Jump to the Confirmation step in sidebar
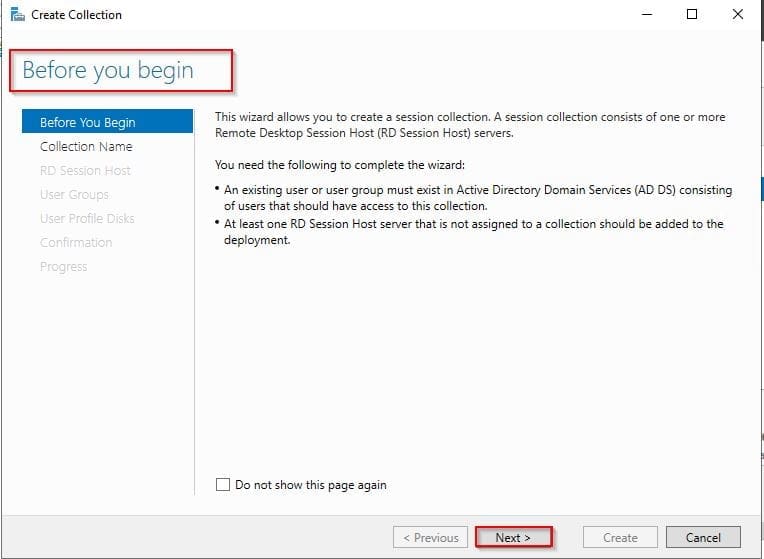 pyautogui.click(x=76, y=243)
